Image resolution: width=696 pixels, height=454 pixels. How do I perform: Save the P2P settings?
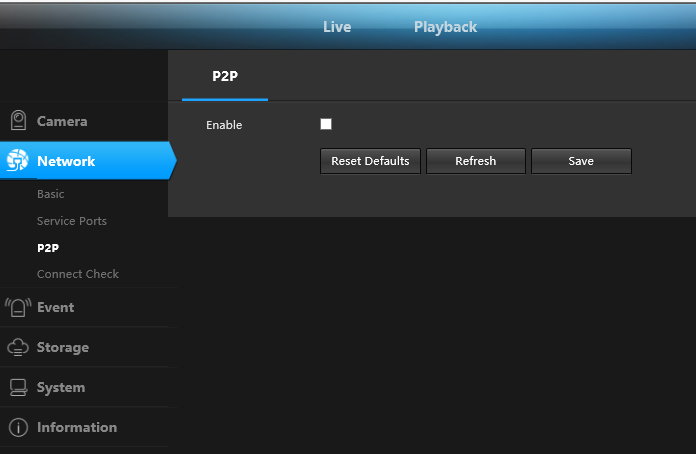(581, 161)
